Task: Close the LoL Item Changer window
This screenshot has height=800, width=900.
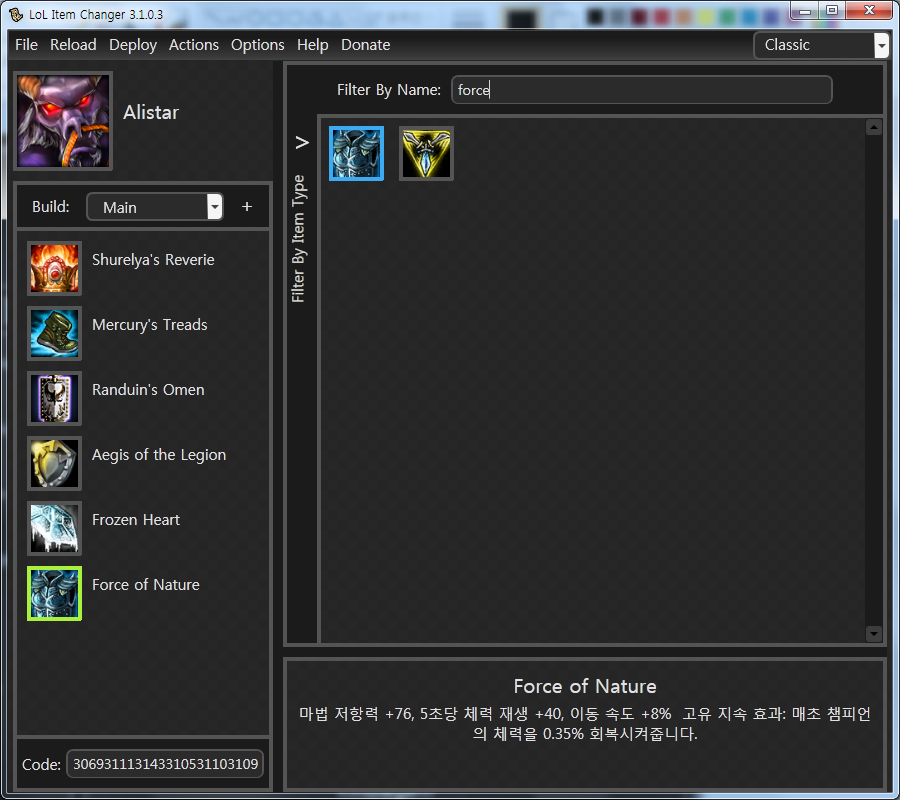Action: pos(869,11)
